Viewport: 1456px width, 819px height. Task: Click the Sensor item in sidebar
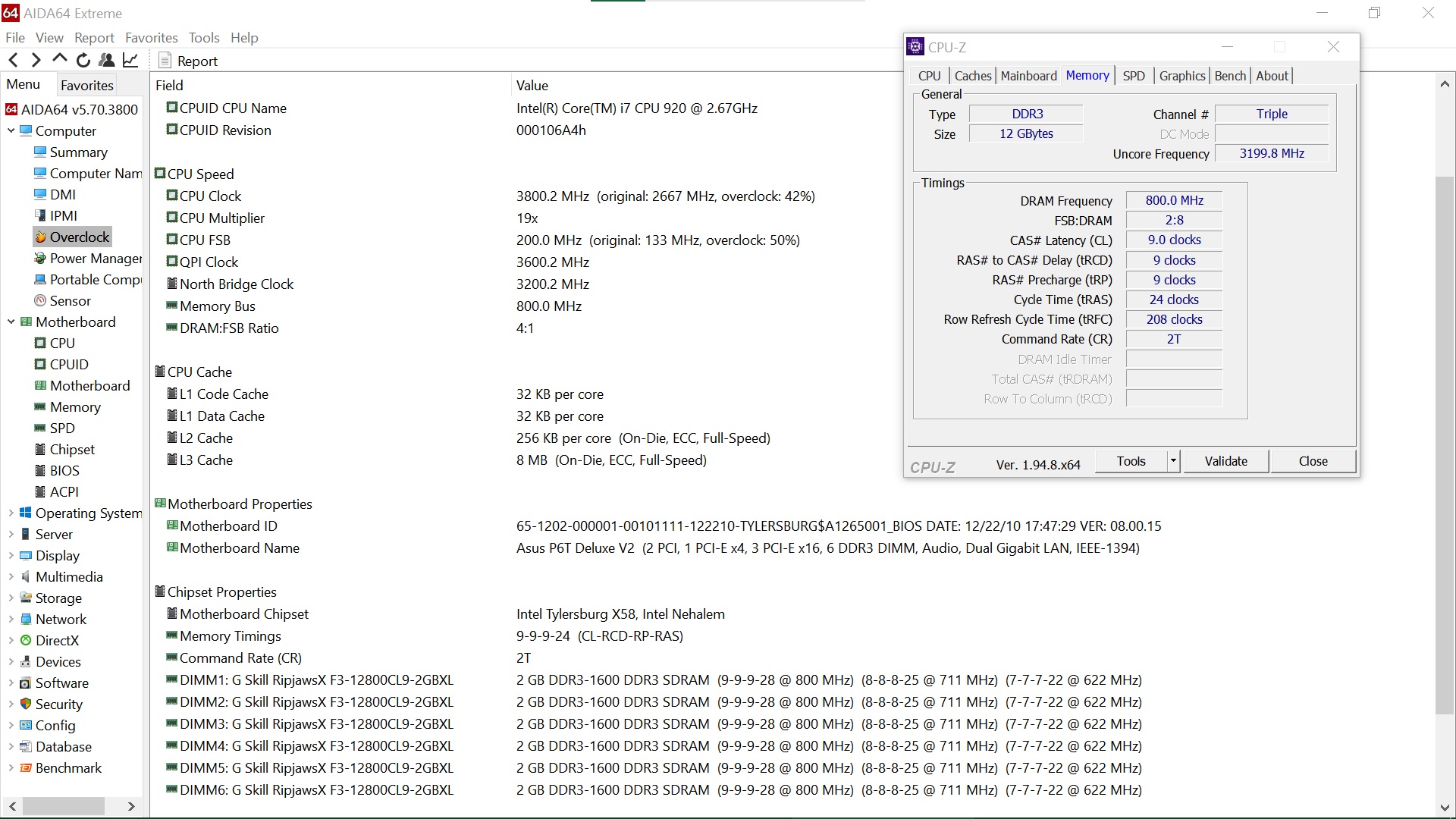[x=70, y=300]
